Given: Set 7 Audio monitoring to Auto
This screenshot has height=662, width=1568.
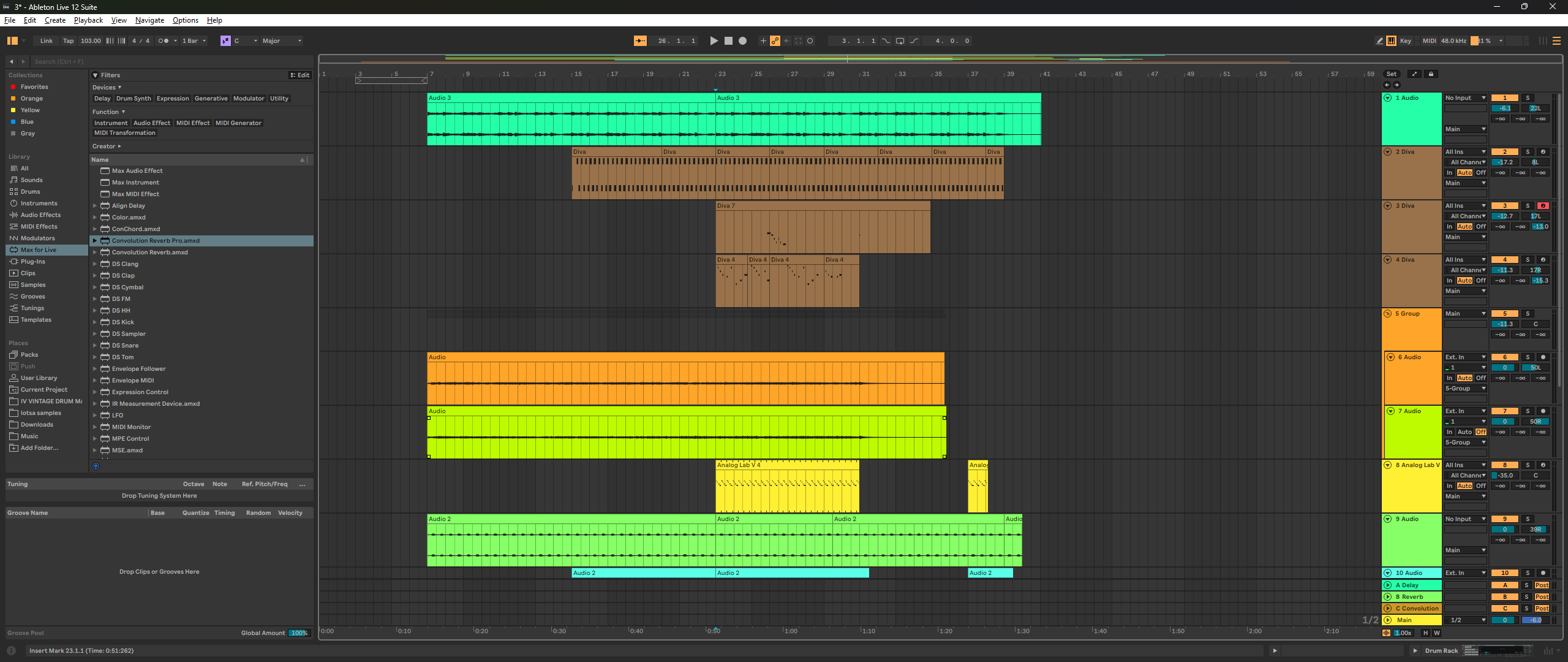Looking at the screenshot, I should coord(1464,432).
